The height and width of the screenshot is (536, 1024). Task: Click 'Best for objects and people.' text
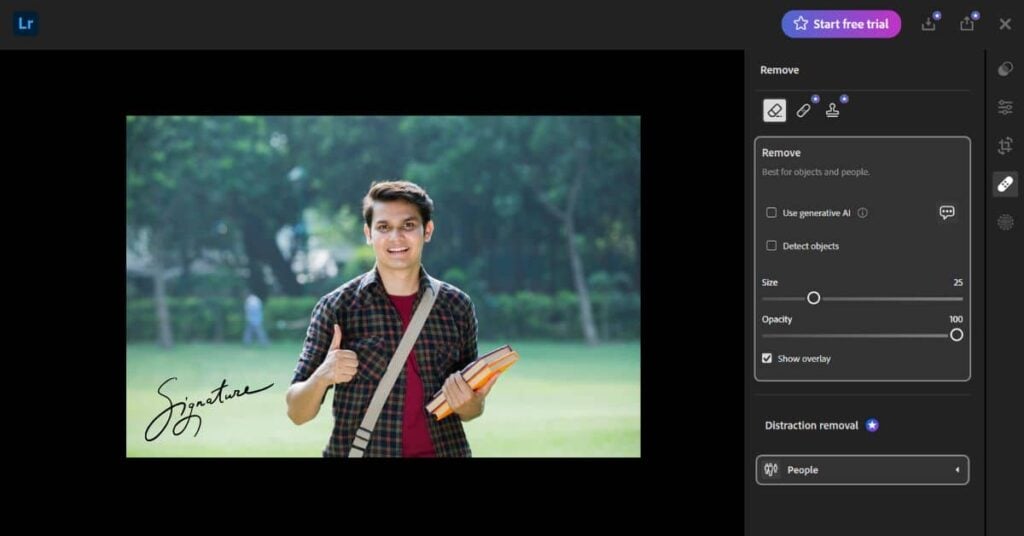[816, 172]
